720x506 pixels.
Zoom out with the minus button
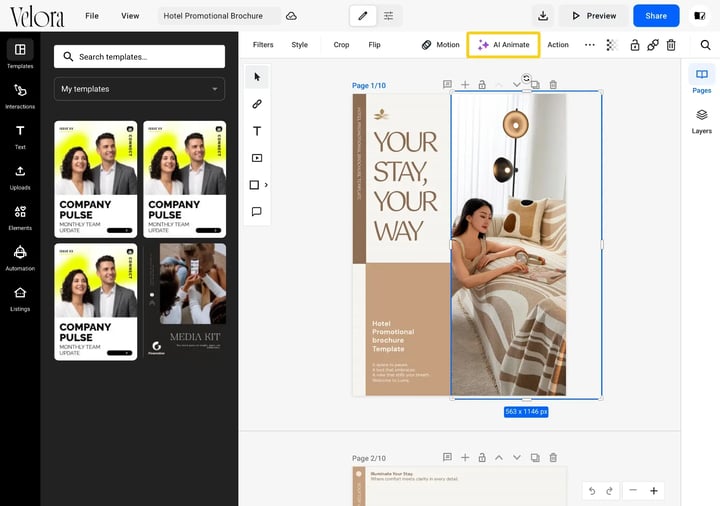pyautogui.click(x=633, y=490)
